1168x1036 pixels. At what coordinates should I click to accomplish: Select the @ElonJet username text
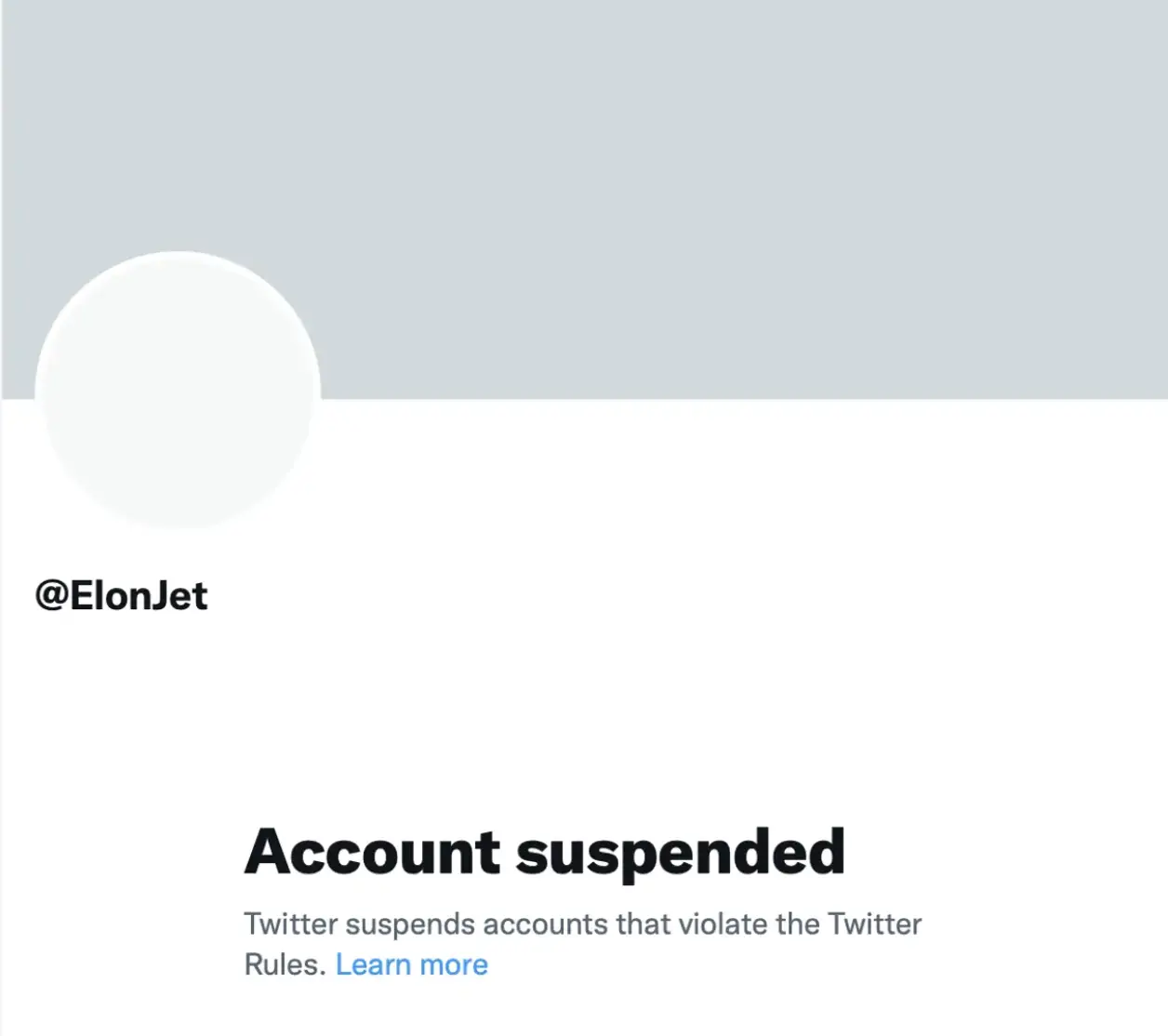click(x=119, y=596)
